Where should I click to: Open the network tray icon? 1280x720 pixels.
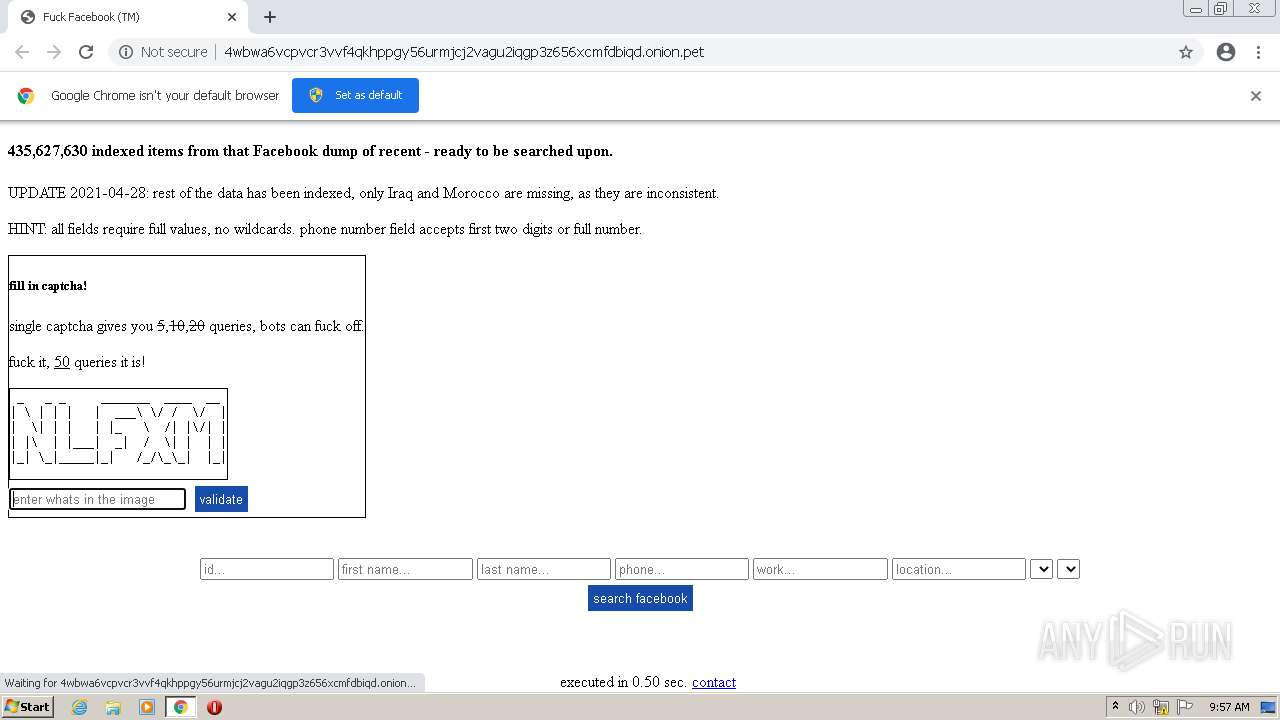tap(1161, 707)
